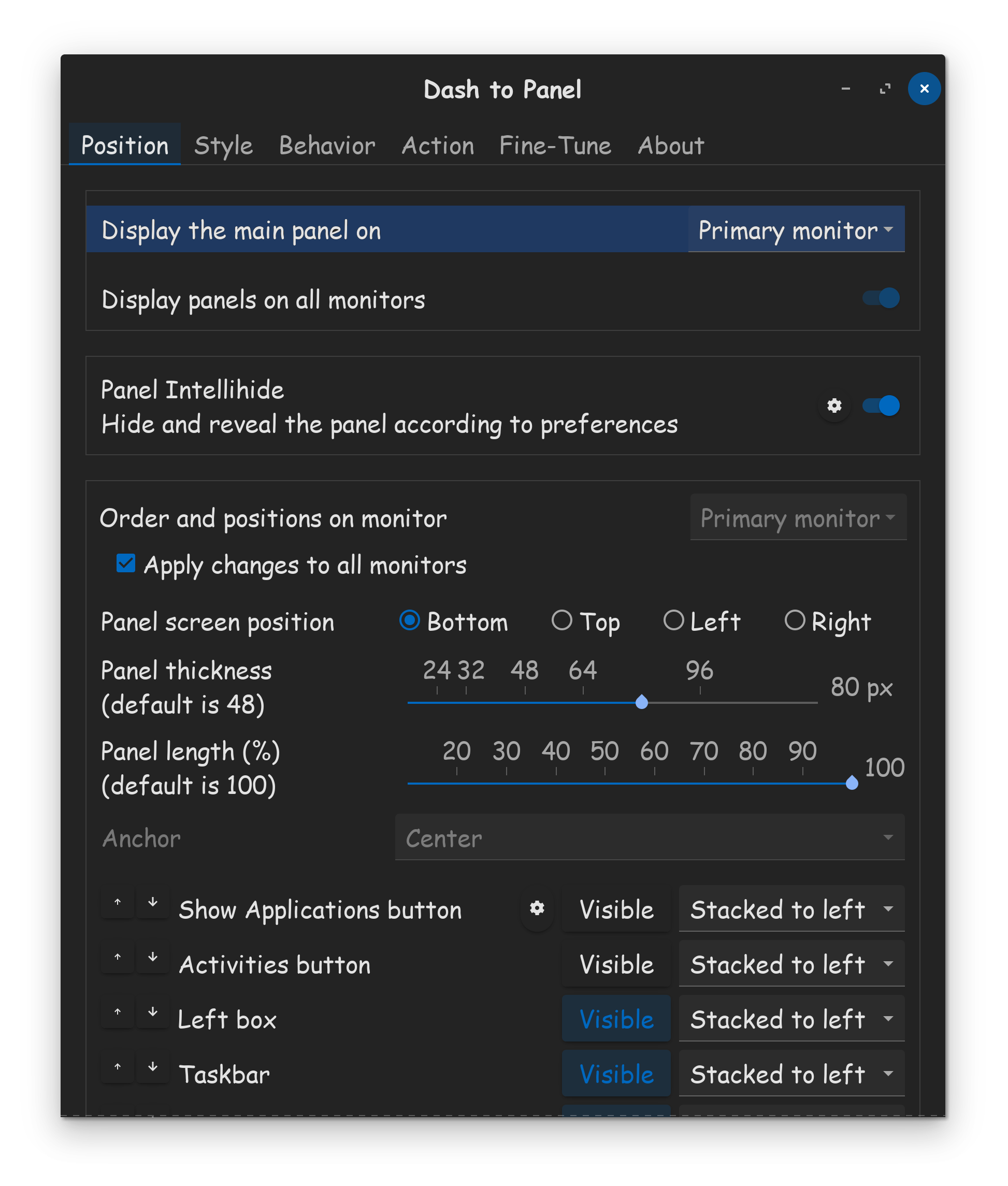
Task: Move Taskbar up arrow
Action: click(x=118, y=1067)
